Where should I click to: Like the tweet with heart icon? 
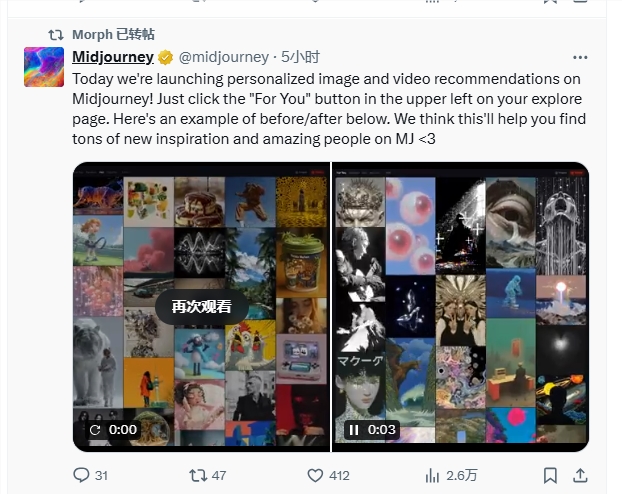(316, 475)
